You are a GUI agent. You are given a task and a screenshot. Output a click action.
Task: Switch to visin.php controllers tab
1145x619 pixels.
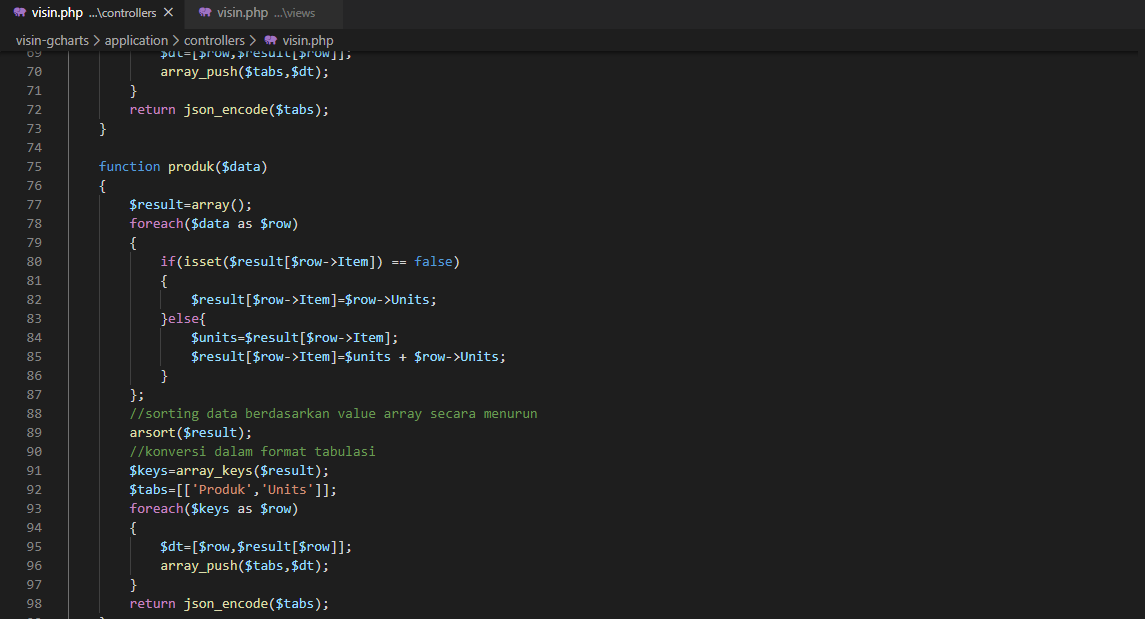click(93, 13)
